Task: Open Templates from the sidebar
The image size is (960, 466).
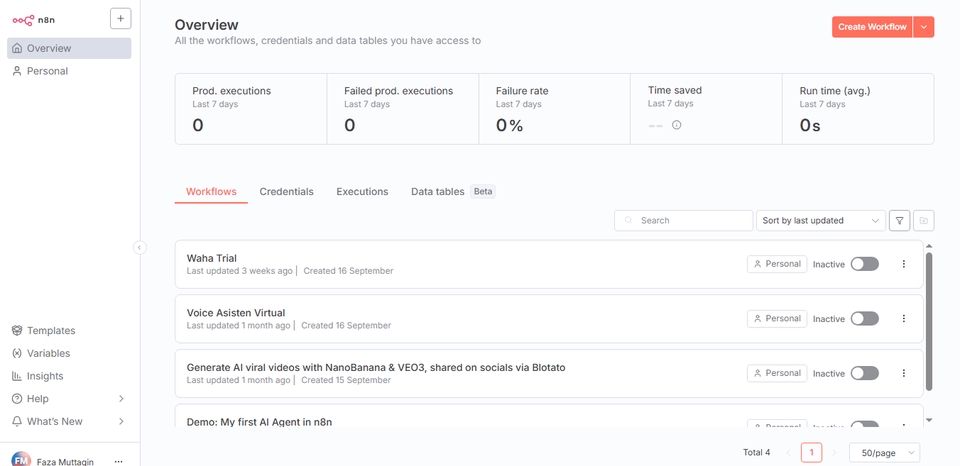Action: (x=51, y=331)
